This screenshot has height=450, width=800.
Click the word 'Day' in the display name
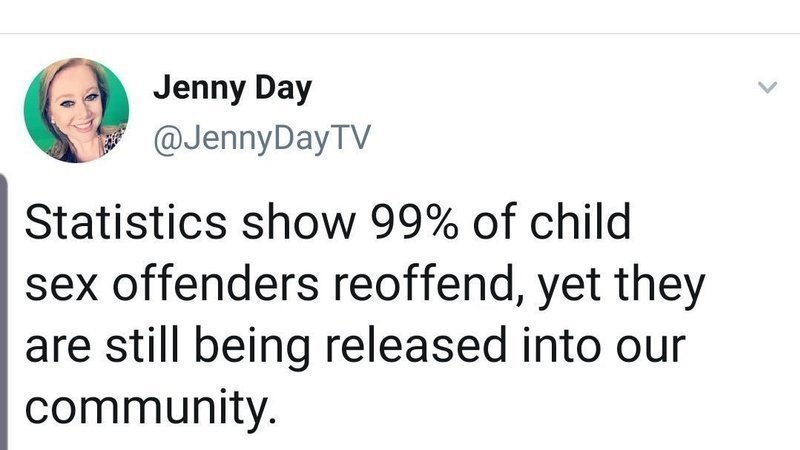[283, 90]
